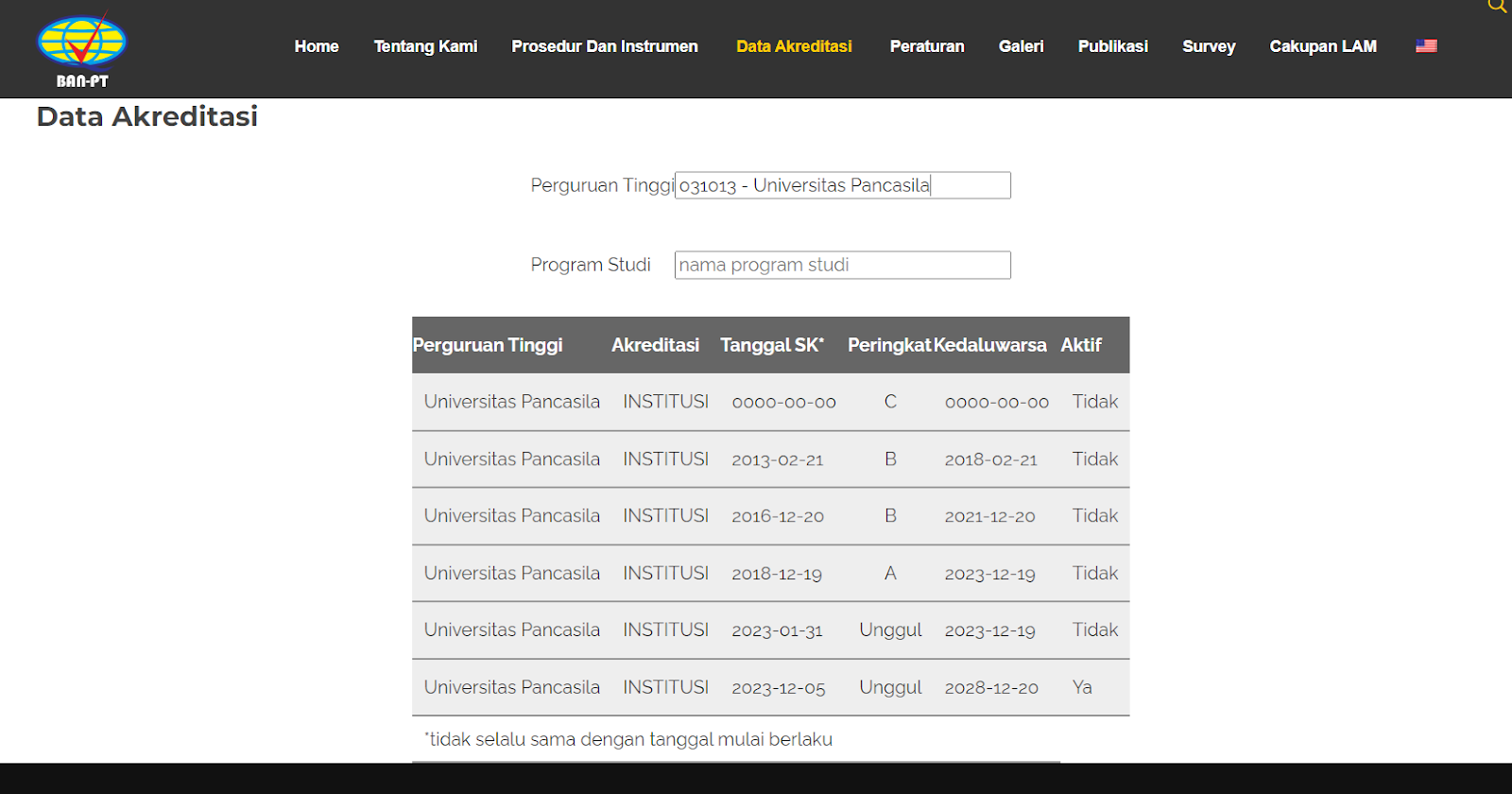The height and width of the screenshot is (794, 1512).
Task: Select SK date 2023-12-05
Action: [x=779, y=688]
